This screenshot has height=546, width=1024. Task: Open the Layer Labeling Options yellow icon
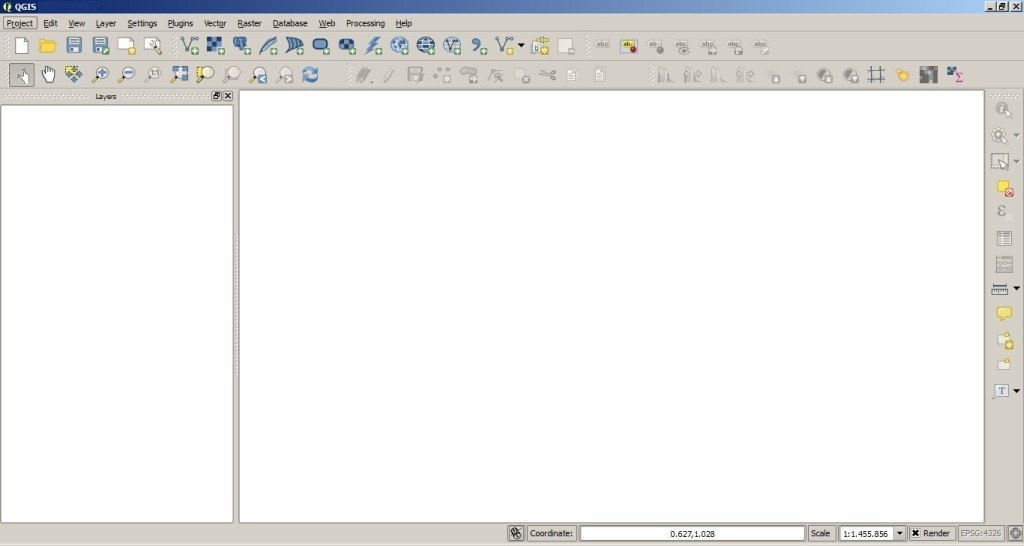click(628, 46)
